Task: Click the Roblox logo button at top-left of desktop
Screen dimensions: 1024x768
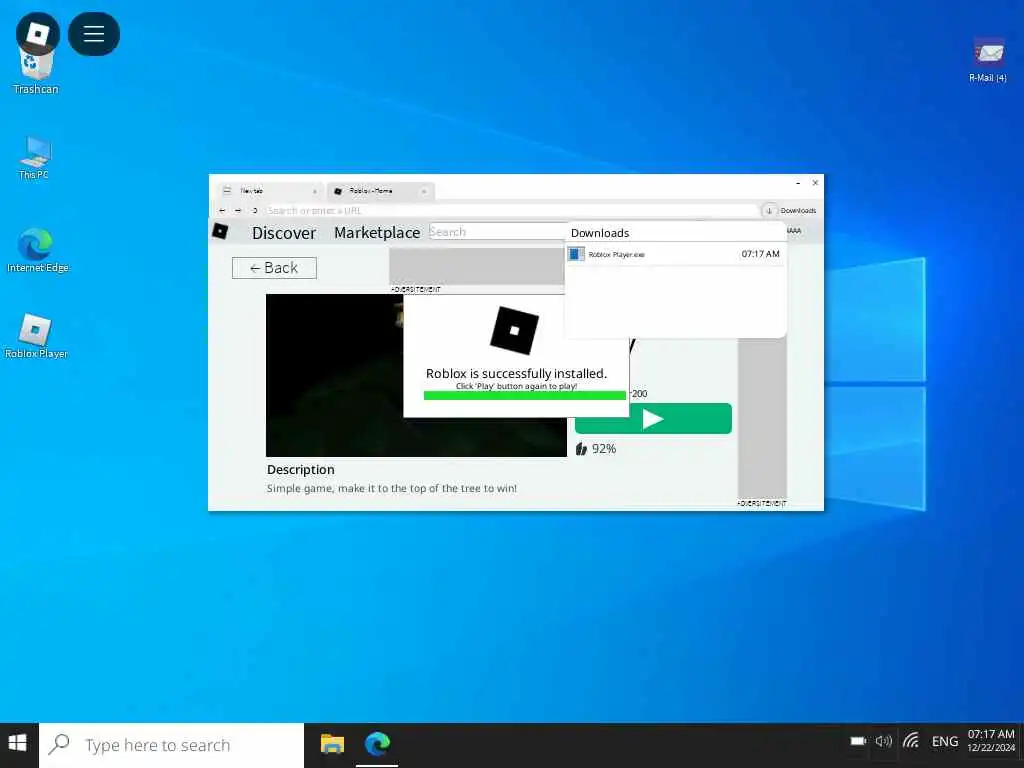Action: (37, 33)
